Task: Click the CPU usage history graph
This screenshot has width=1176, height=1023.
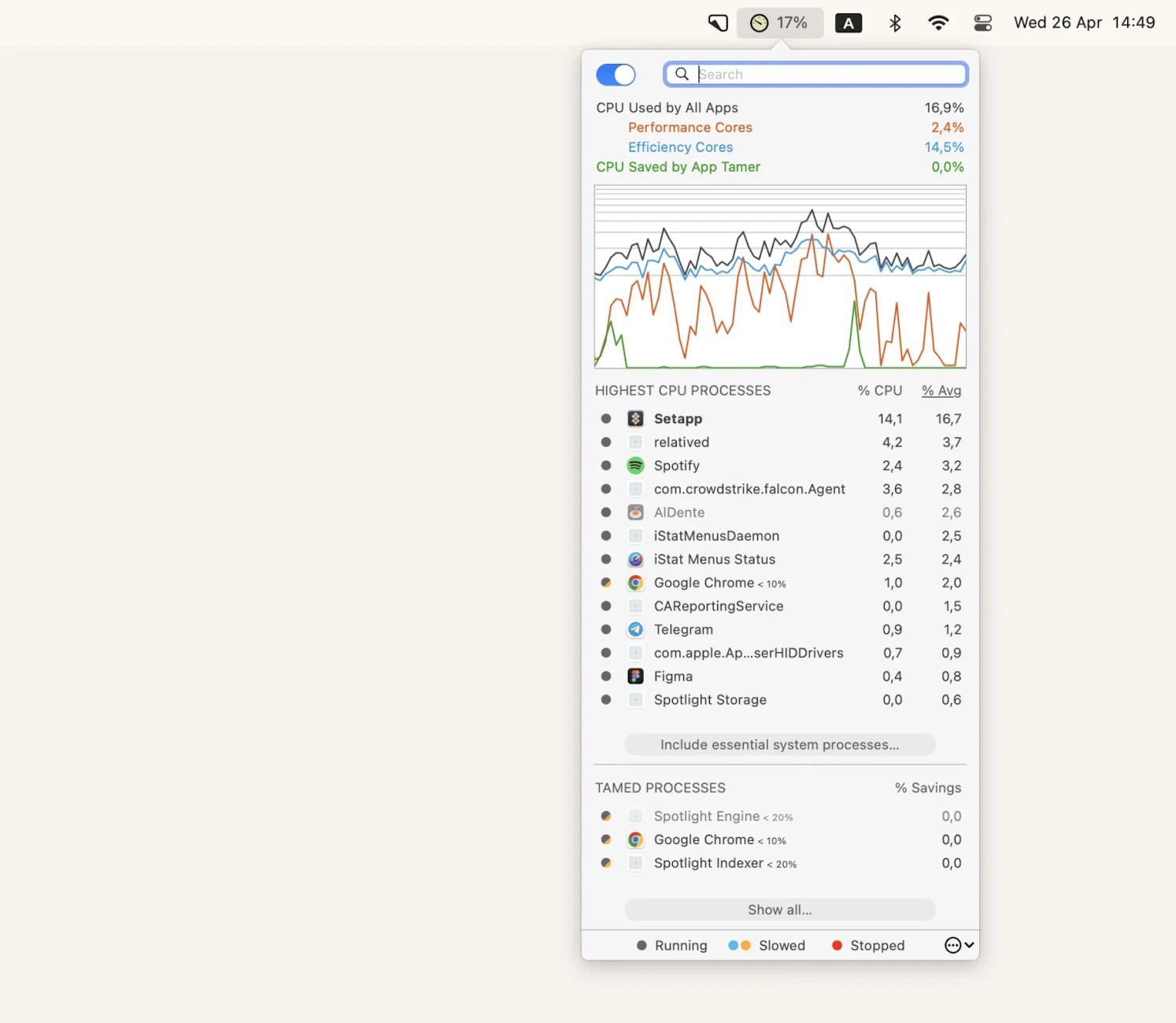Action: (x=780, y=277)
